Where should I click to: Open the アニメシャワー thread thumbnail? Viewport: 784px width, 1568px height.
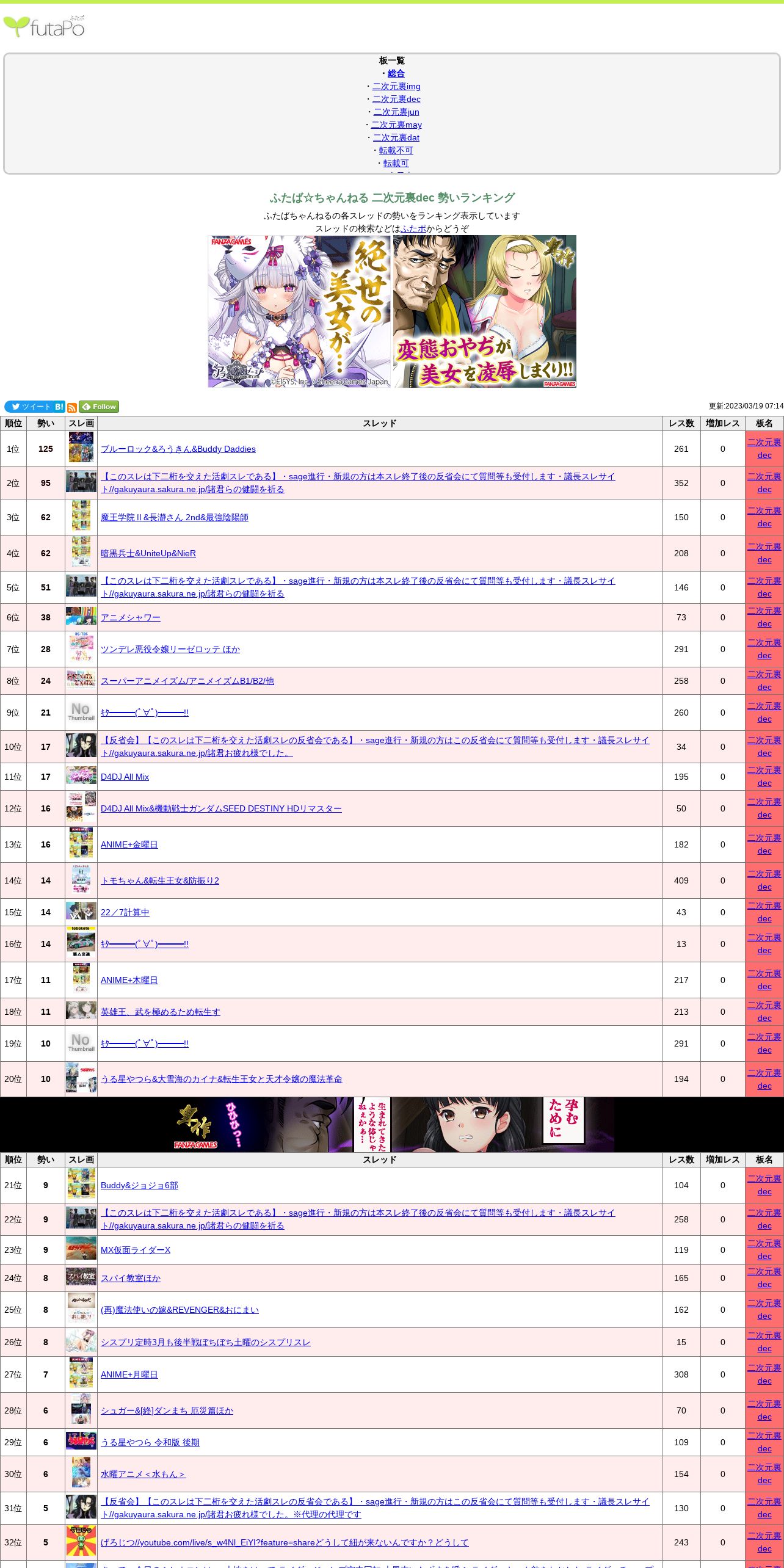click(81, 615)
